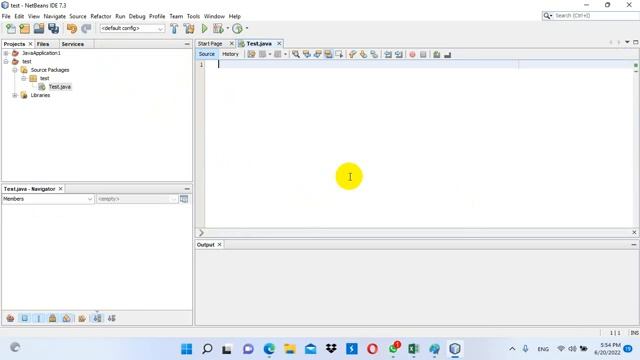Toggle Show Fields in Navigator
Image resolution: width=640 pixels, height=360 pixels.
click(x=24, y=318)
